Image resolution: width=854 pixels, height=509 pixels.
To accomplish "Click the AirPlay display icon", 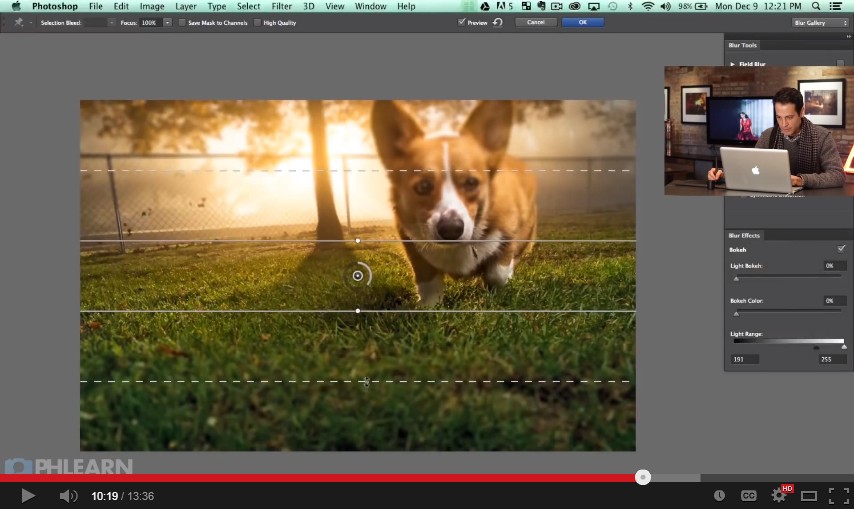I will [x=594, y=6].
